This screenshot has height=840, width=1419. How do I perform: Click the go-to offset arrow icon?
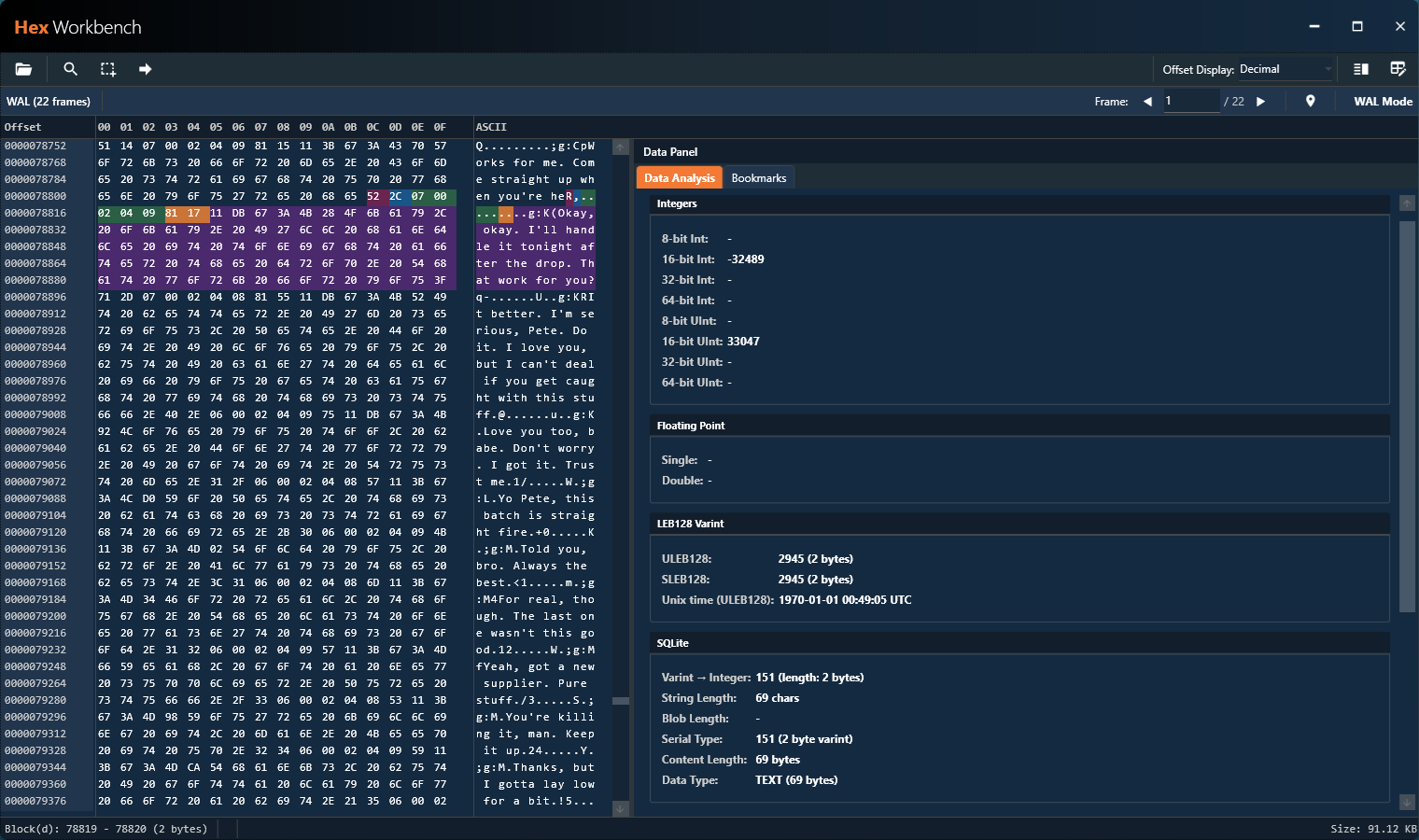(x=146, y=69)
